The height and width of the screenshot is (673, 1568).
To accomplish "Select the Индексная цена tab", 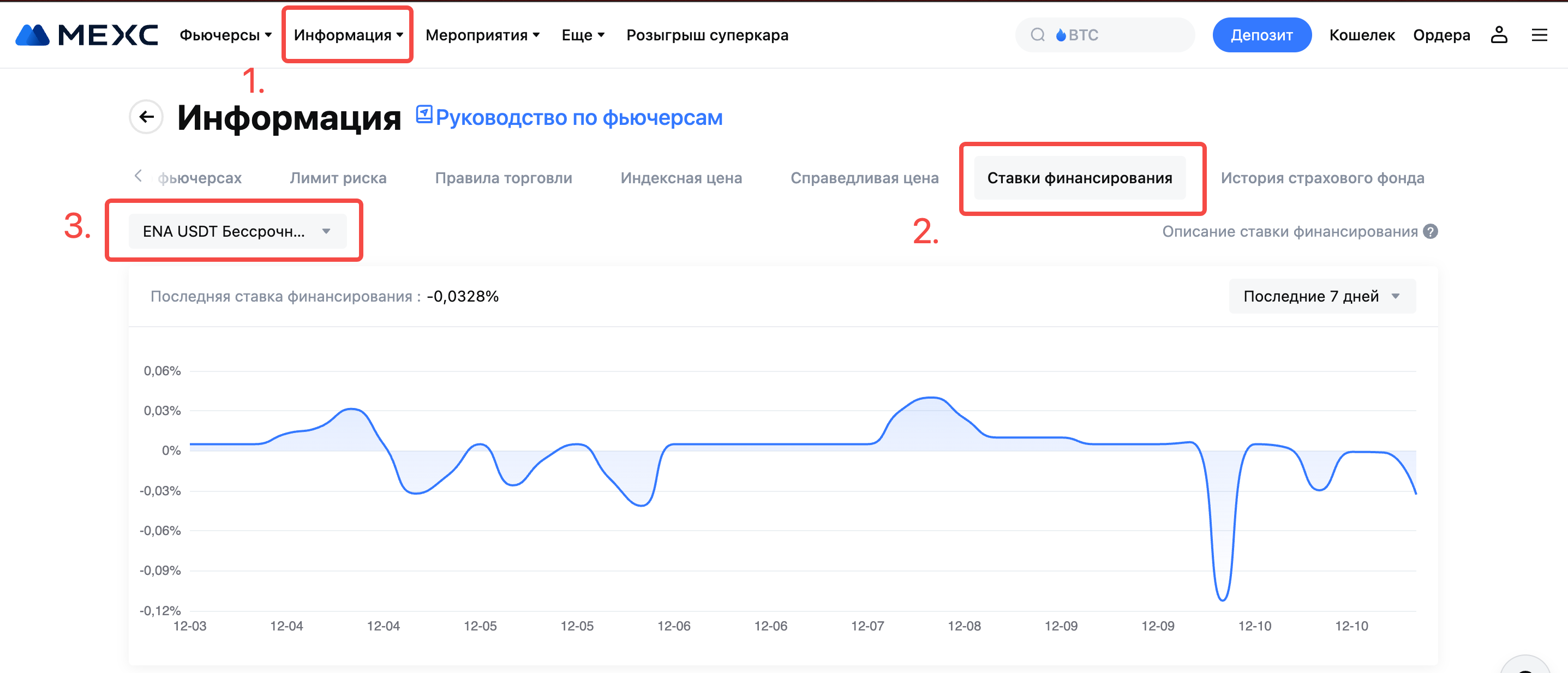I will coord(680,178).
